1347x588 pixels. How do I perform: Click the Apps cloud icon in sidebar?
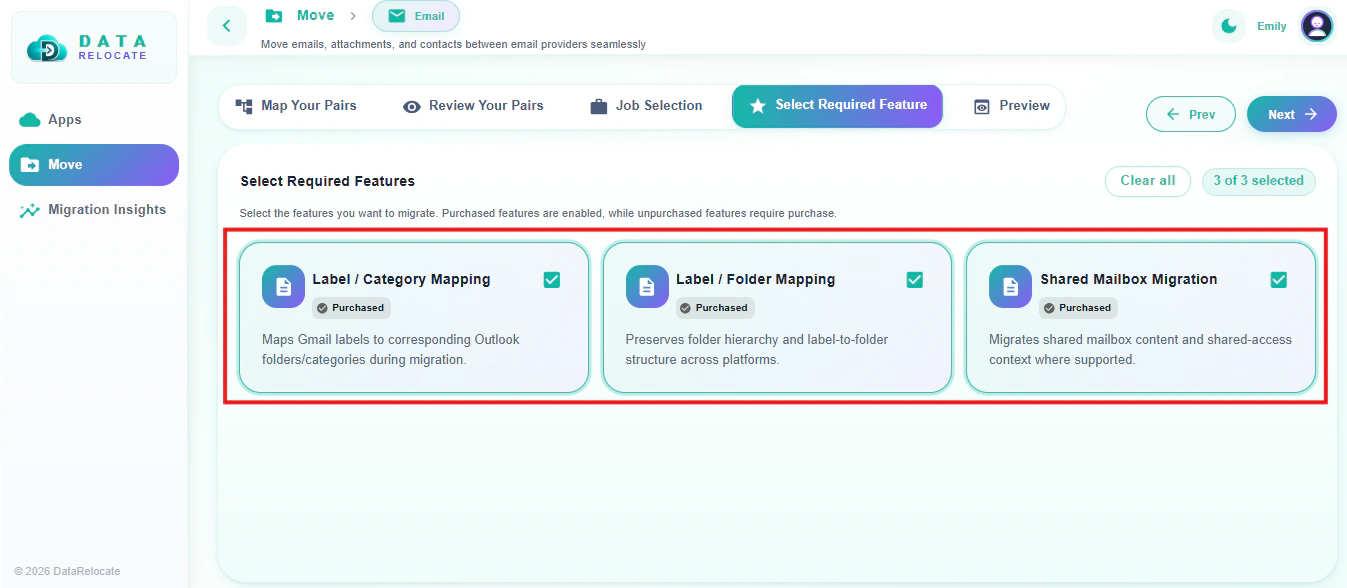30,120
